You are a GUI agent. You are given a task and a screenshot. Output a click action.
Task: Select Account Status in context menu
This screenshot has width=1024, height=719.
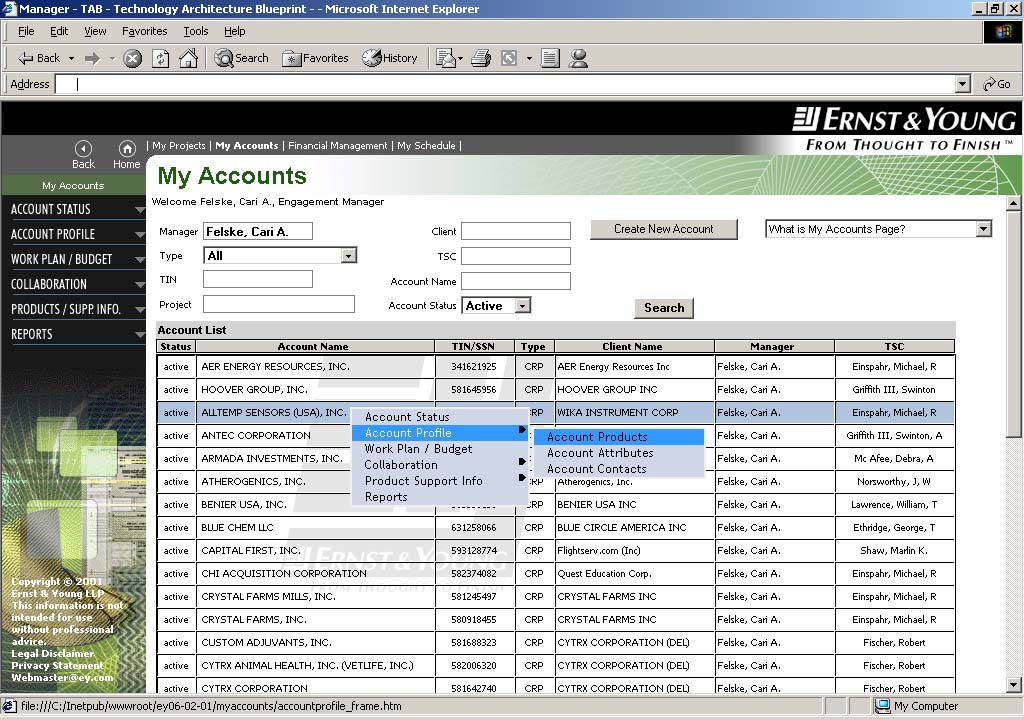click(x=440, y=417)
